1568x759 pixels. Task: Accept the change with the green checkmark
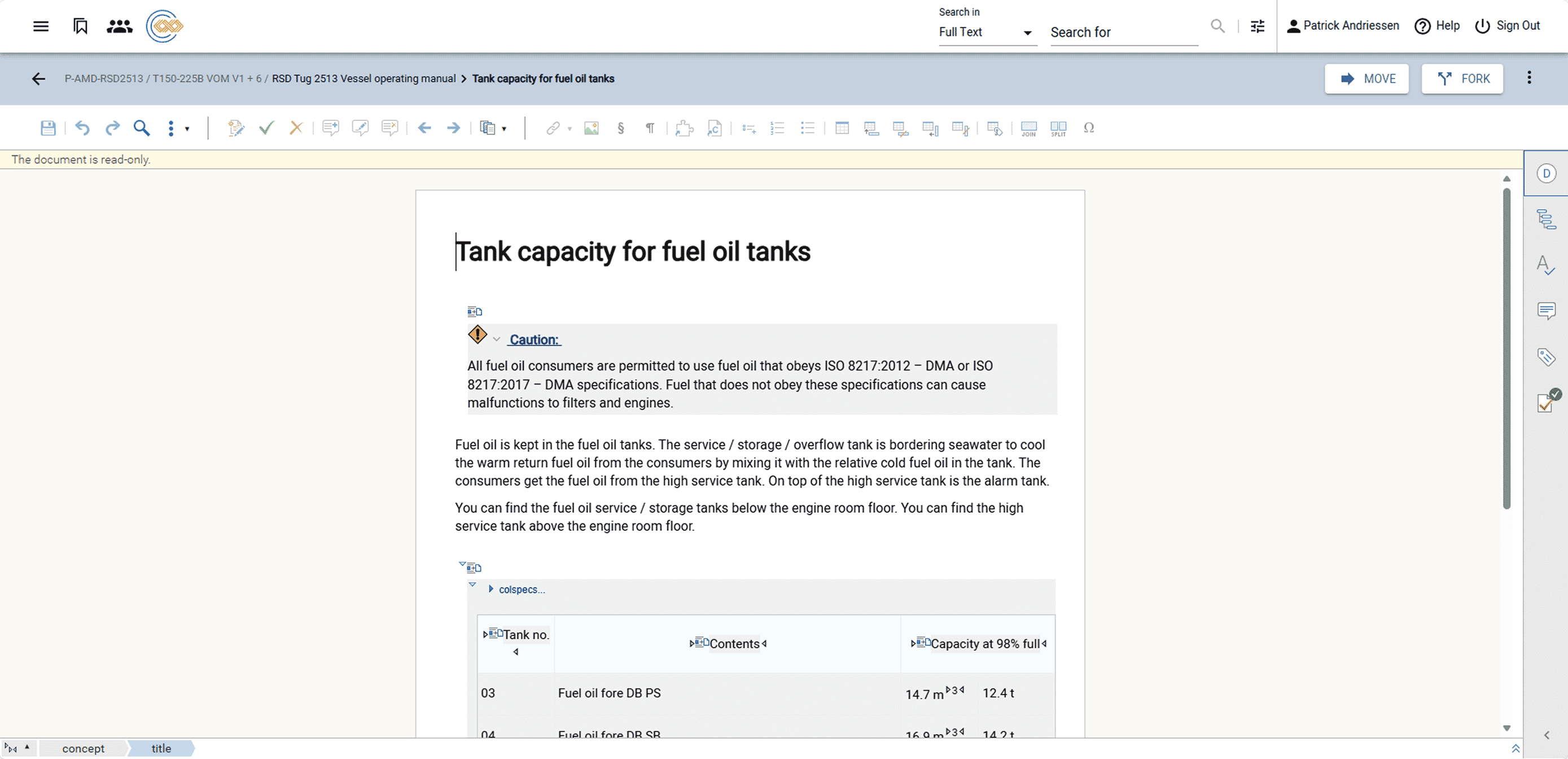(x=266, y=128)
